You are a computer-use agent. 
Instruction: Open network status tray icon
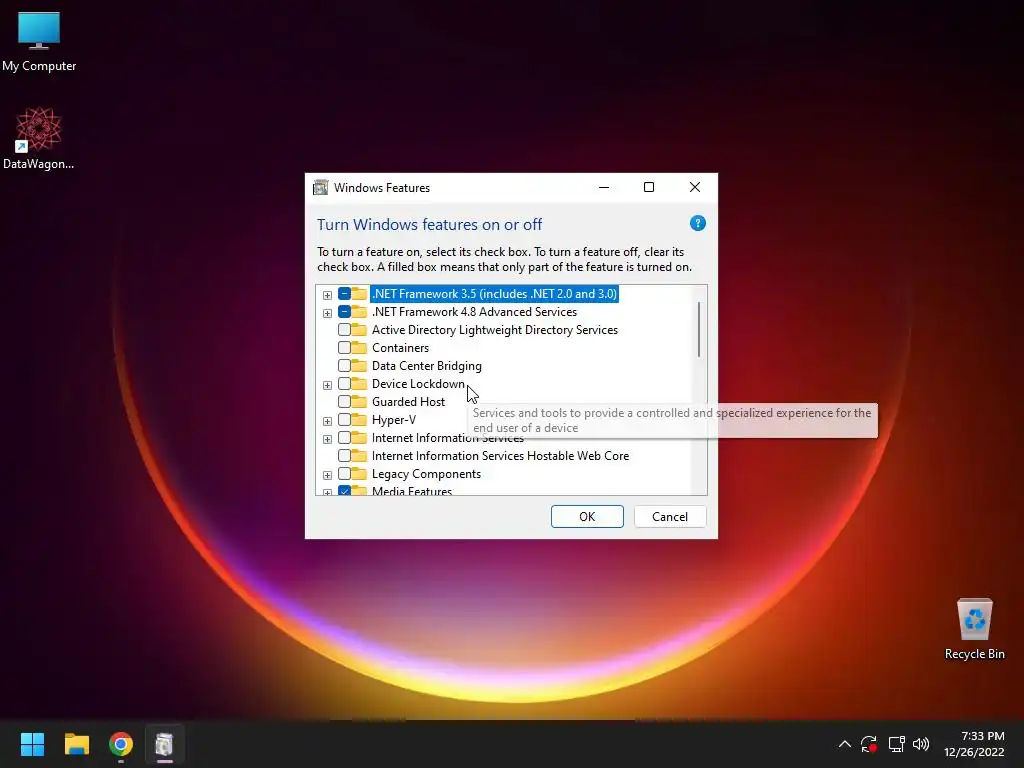pos(896,744)
